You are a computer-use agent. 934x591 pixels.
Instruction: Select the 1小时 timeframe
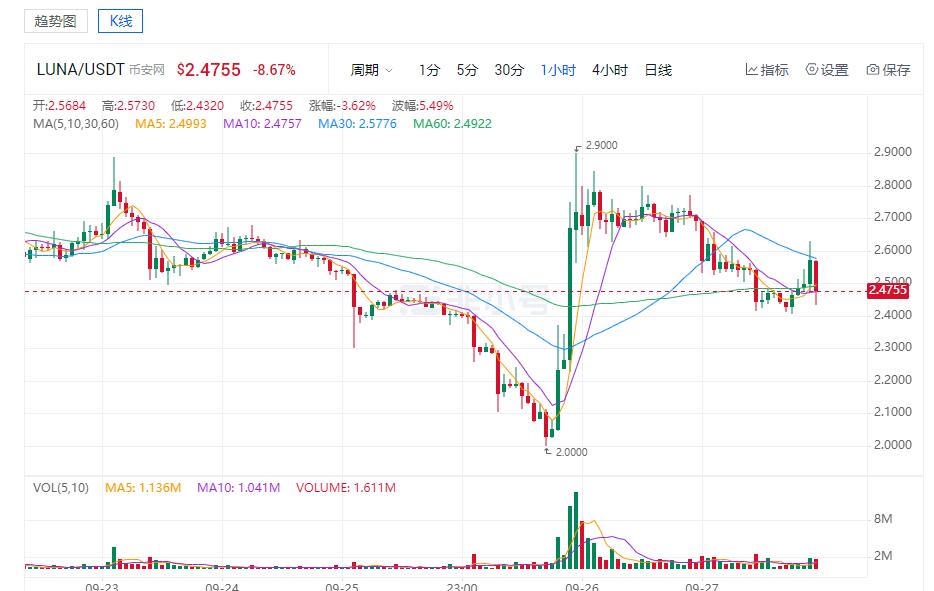coord(558,70)
